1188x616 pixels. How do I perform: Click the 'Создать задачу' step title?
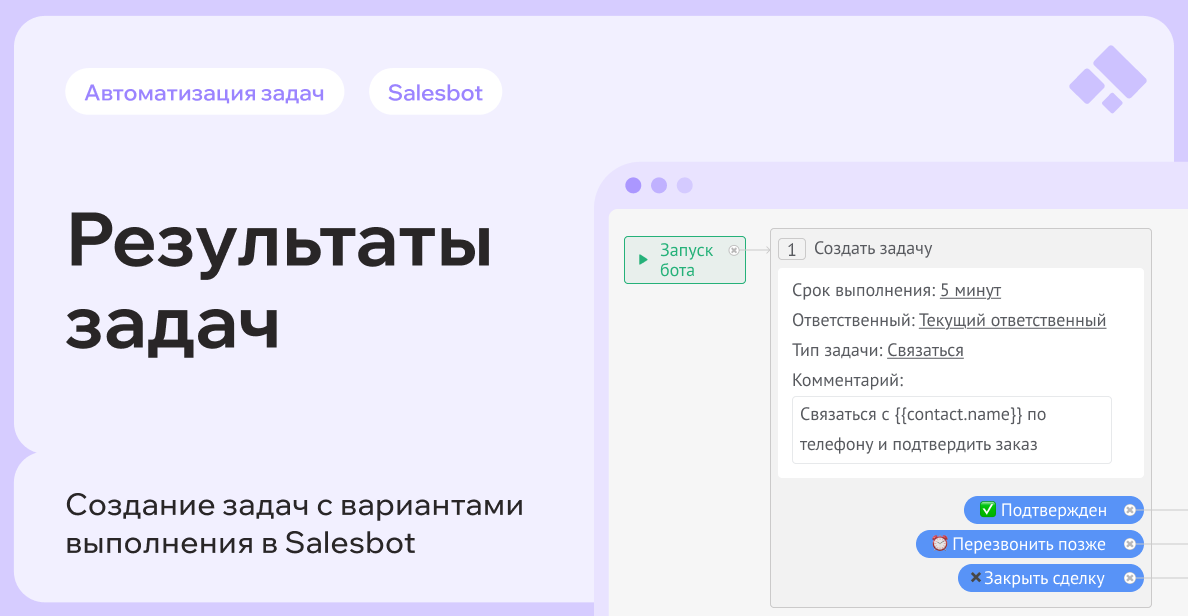[x=873, y=249]
